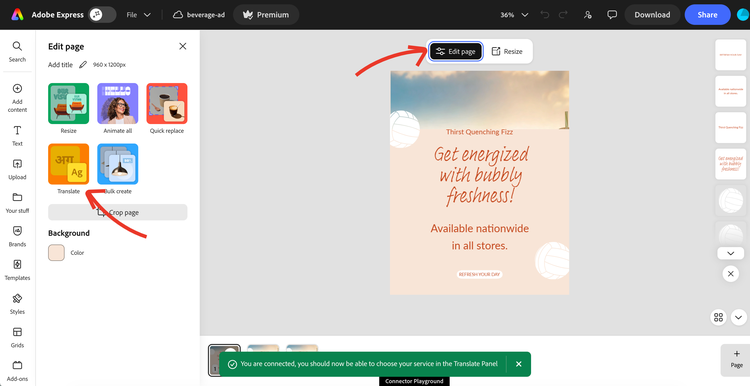
Task: Click the blue Share button
Action: [x=707, y=15]
